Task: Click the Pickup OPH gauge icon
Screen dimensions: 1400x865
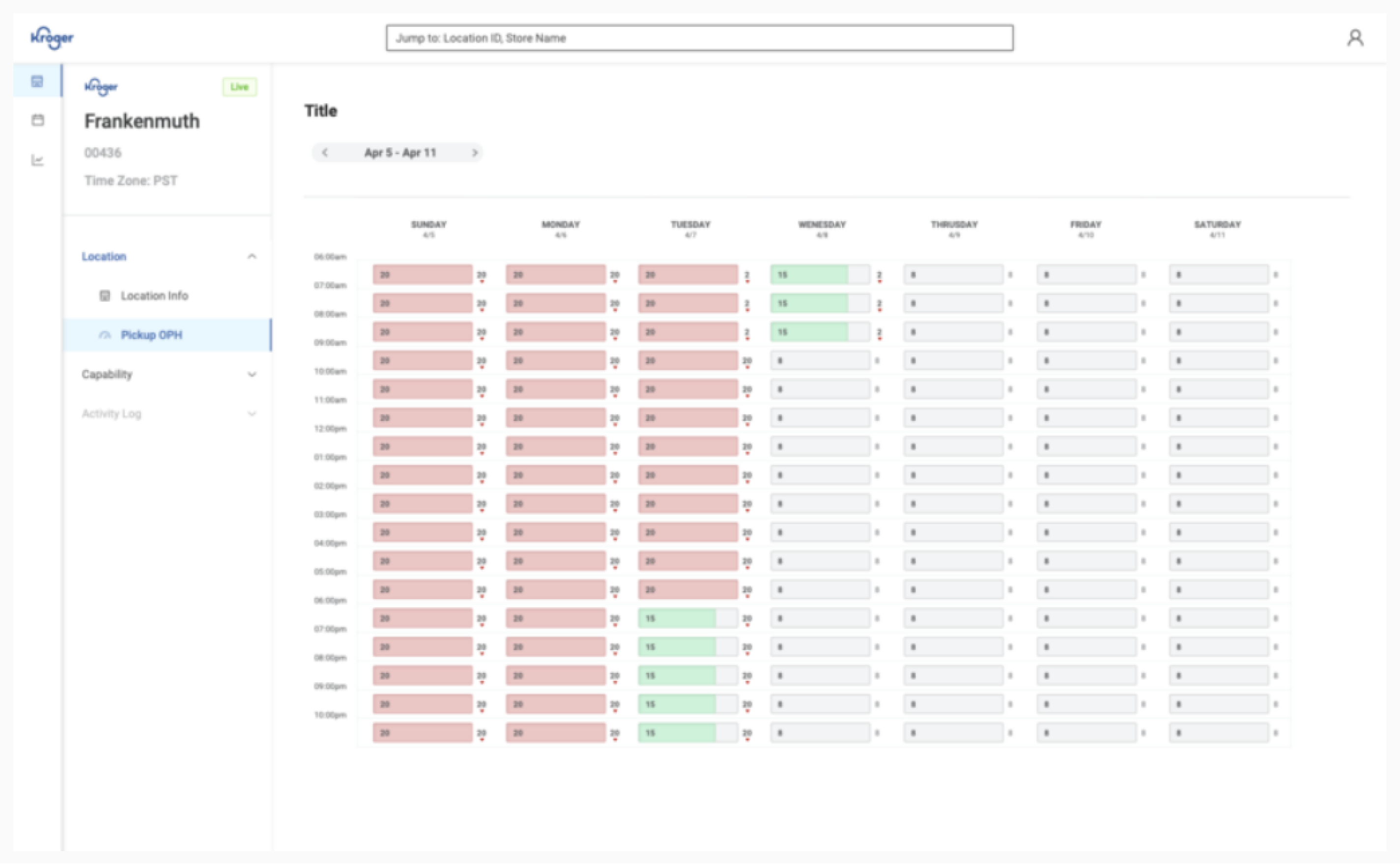Action: [105, 335]
